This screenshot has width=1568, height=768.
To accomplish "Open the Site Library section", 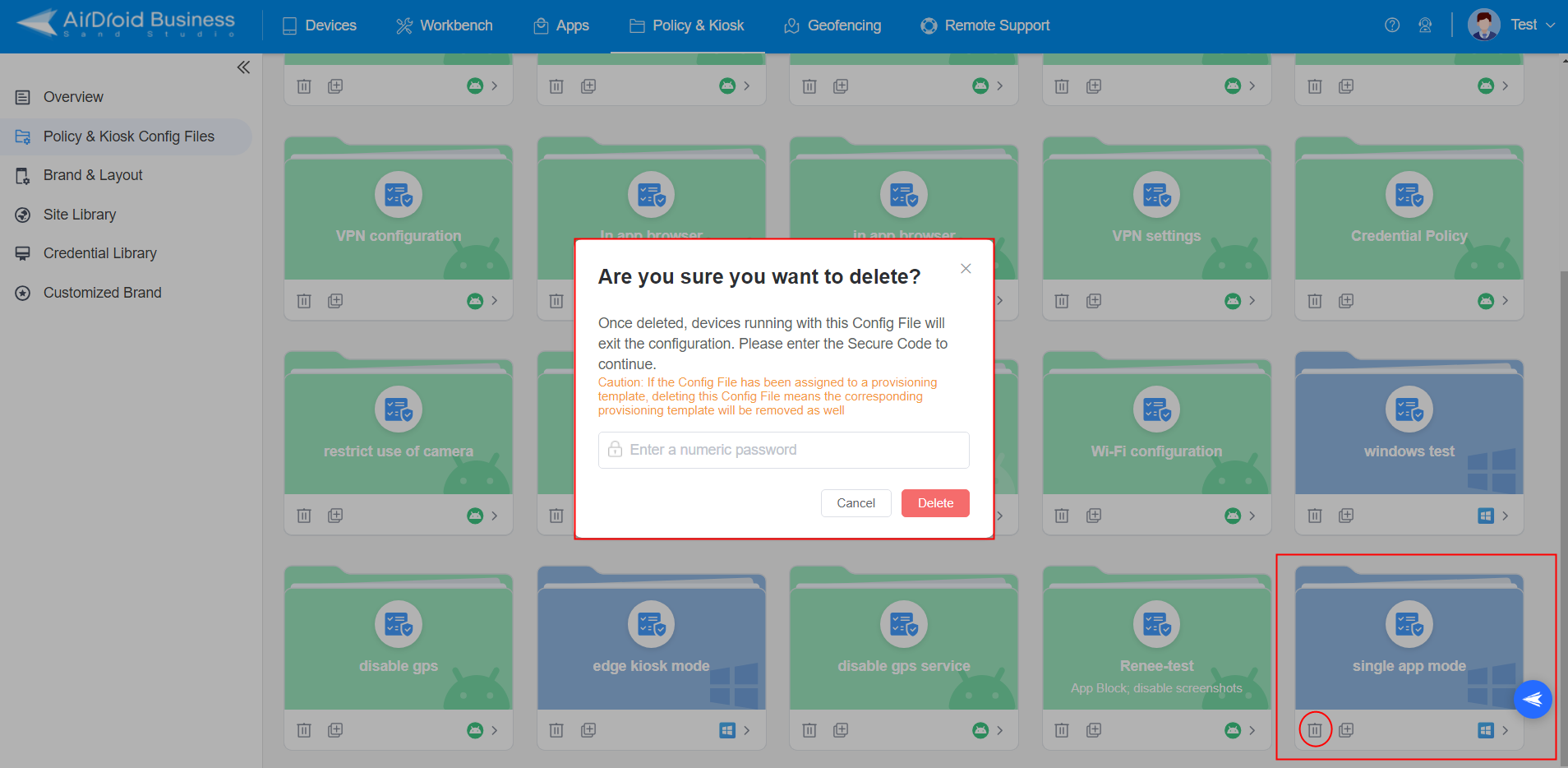I will (x=79, y=214).
